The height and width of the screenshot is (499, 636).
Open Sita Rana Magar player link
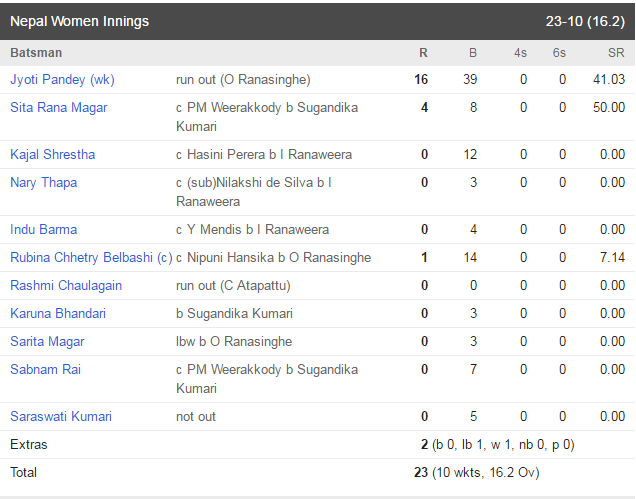pos(59,108)
